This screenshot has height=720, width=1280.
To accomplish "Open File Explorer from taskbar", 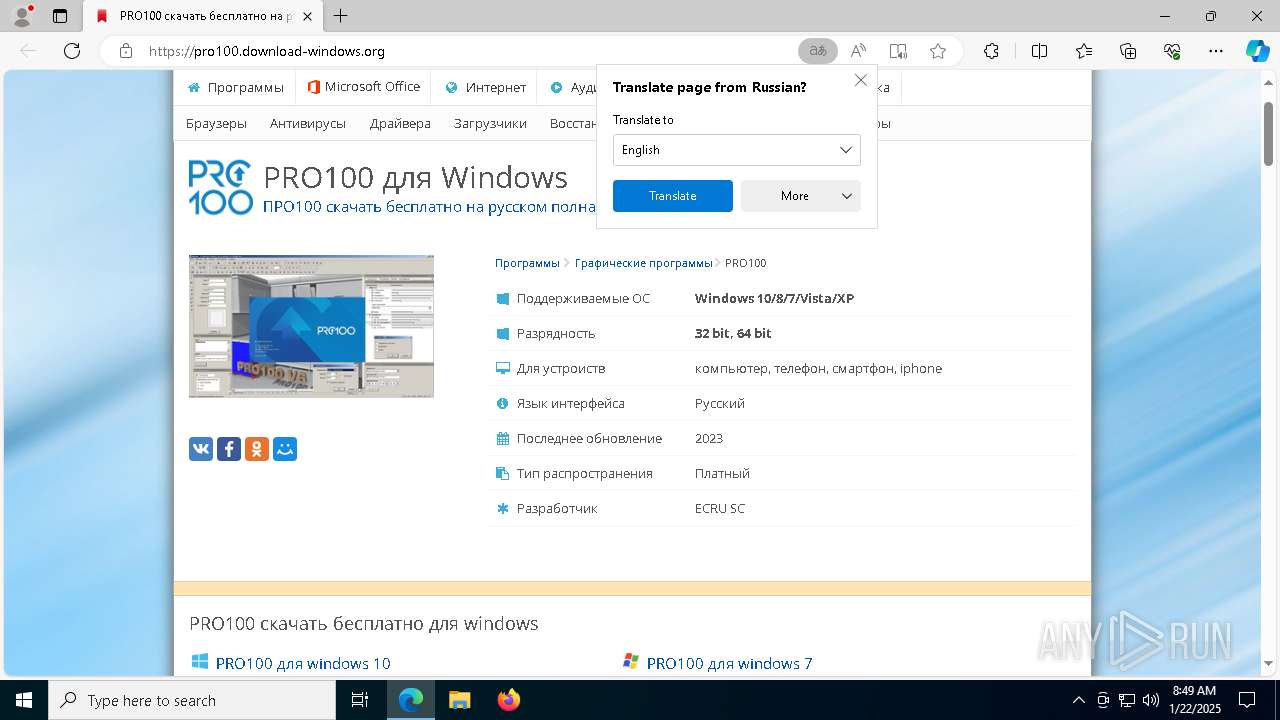I will (460, 700).
